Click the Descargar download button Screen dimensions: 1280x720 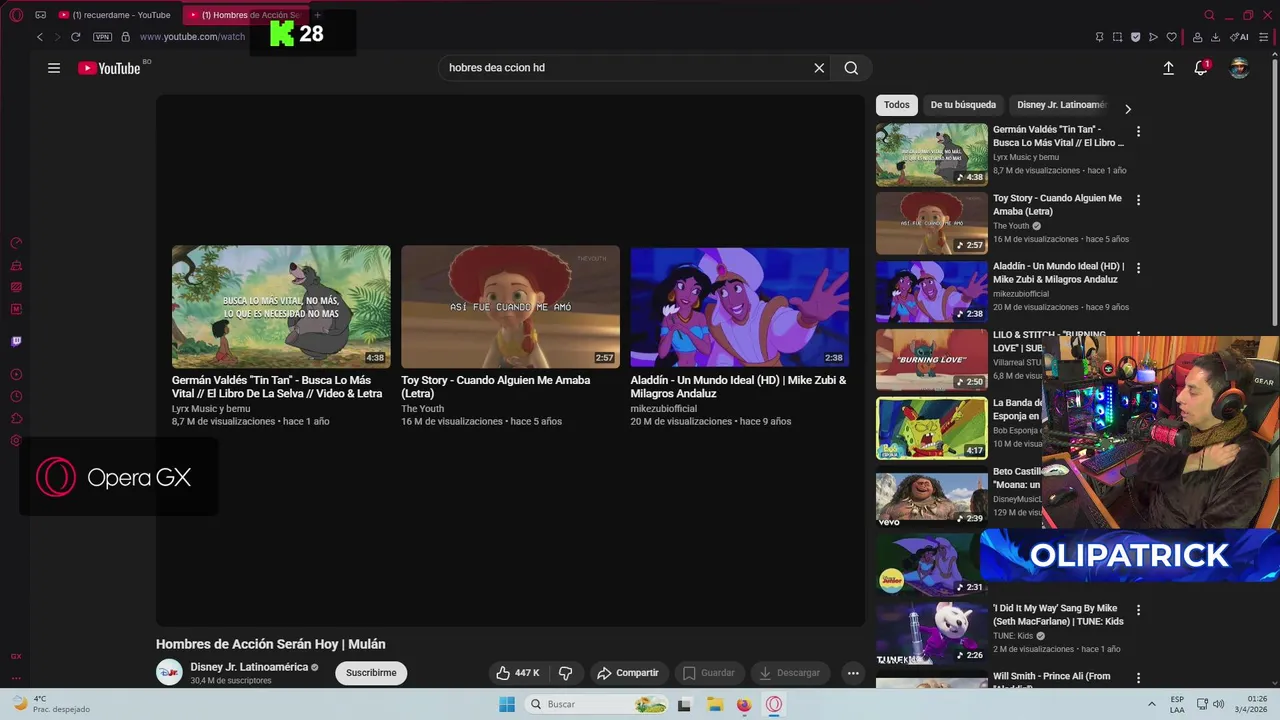[790, 673]
